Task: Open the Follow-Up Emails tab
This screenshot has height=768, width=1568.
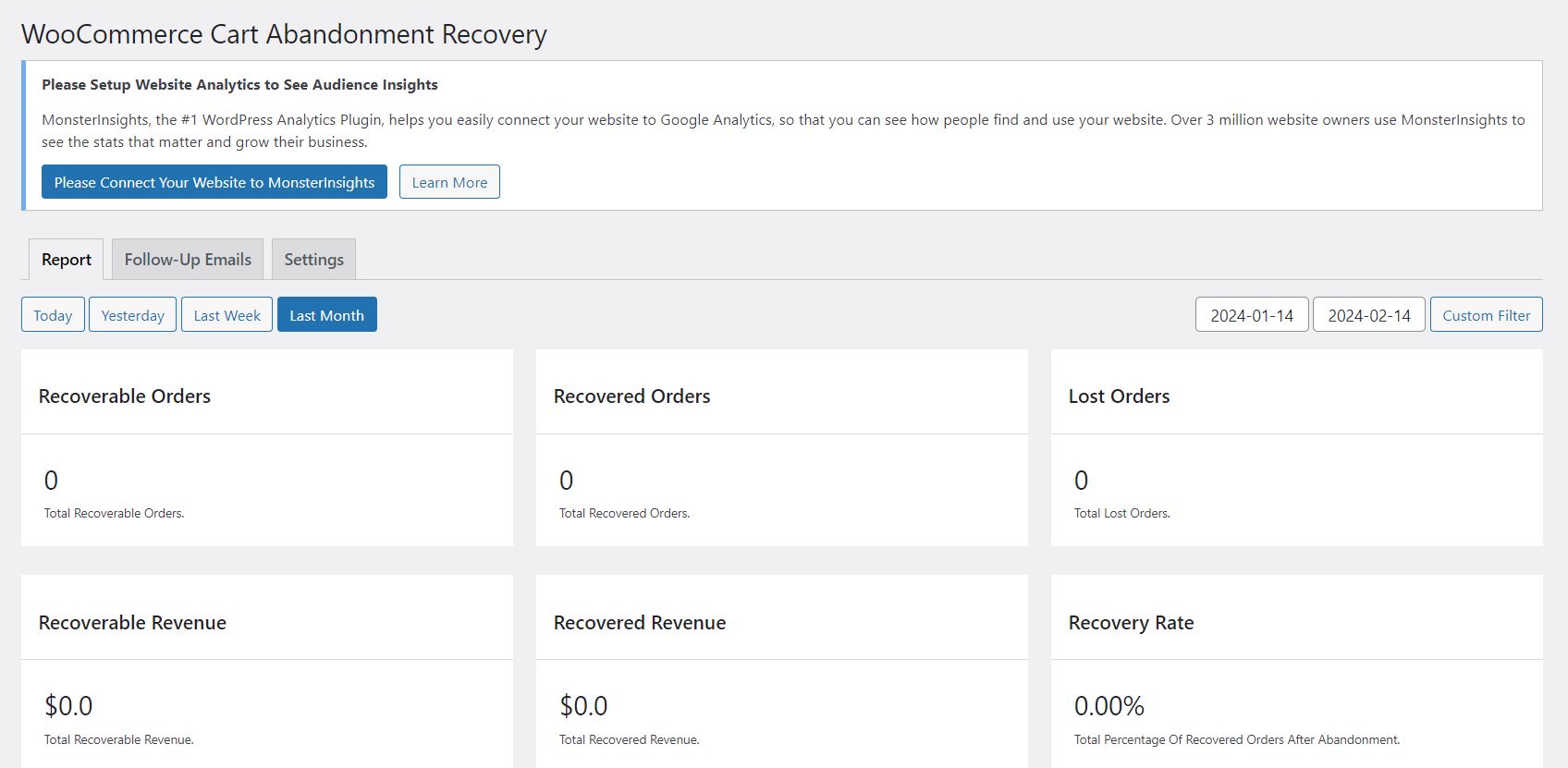Action: pyautogui.click(x=188, y=260)
